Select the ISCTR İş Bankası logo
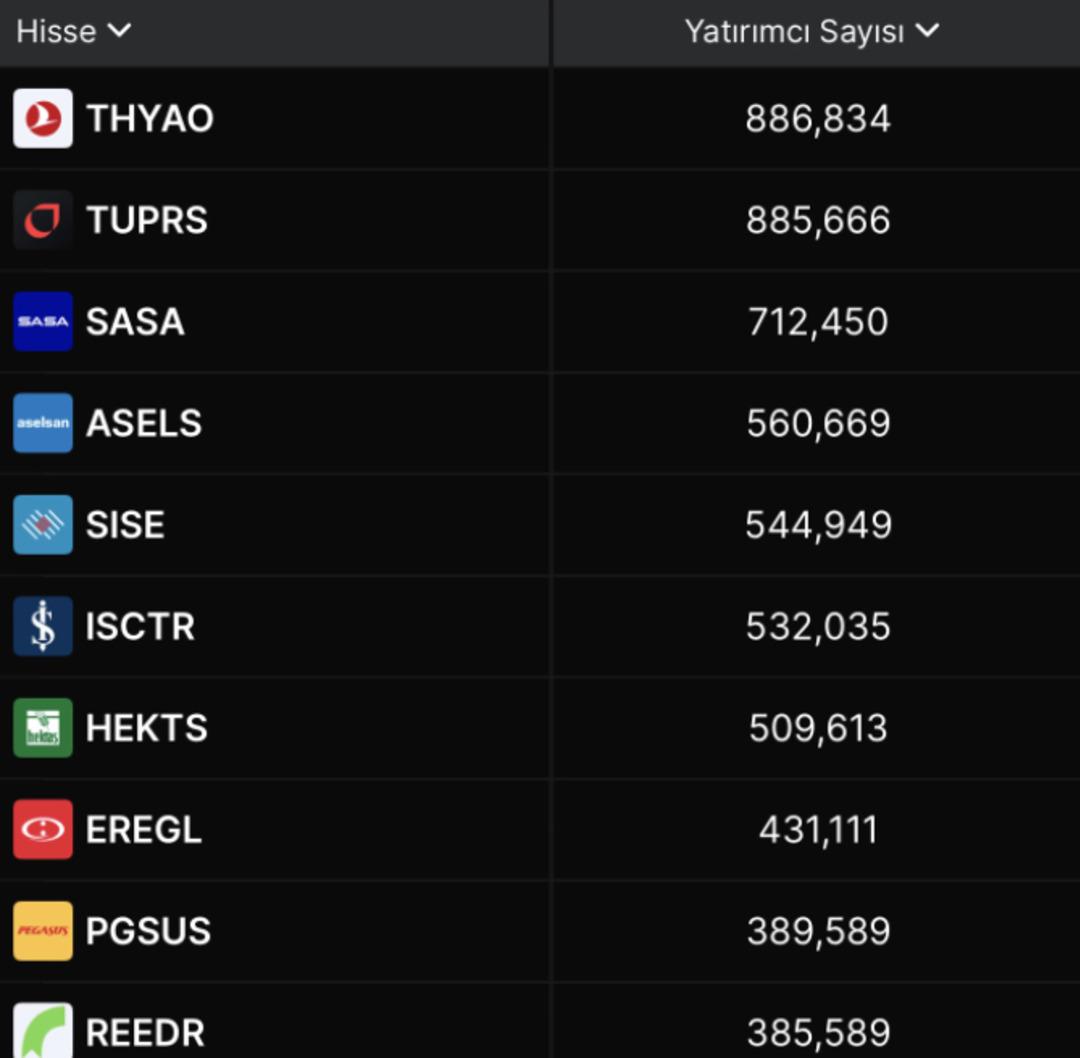 tap(42, 626)
